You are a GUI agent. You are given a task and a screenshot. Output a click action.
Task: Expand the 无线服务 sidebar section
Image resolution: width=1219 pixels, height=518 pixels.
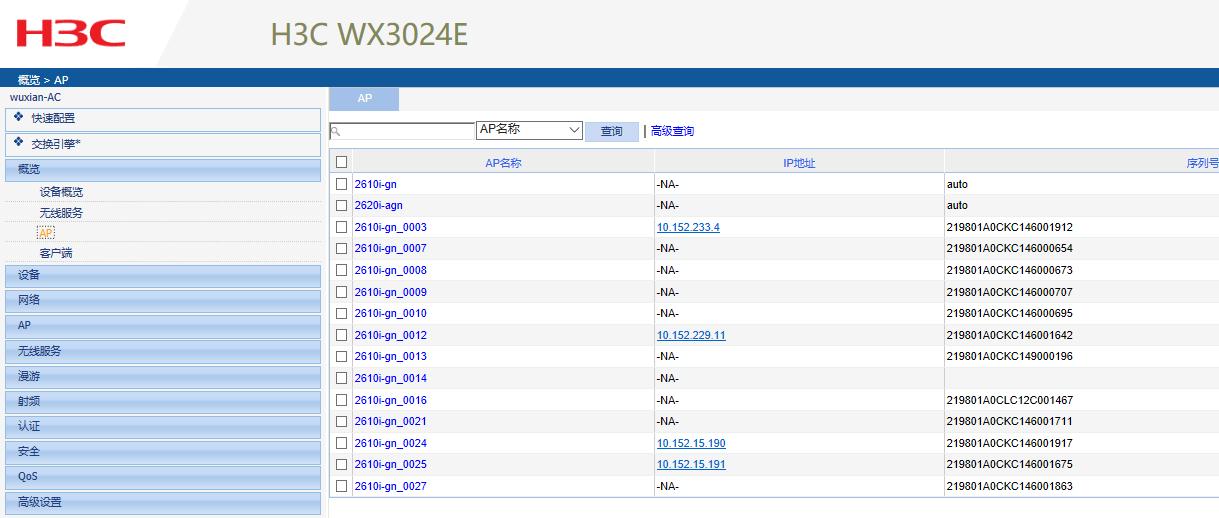coord(163,351)
